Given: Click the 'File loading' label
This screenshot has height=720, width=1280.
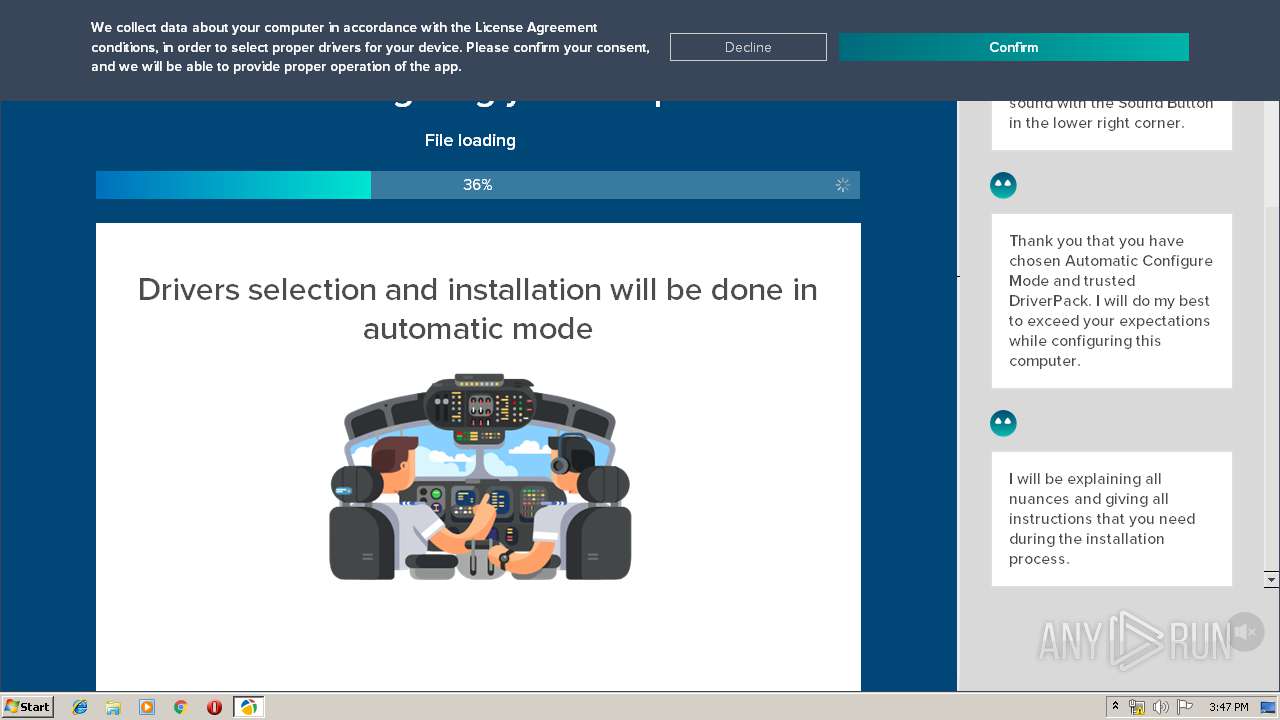Looking at the screenshot, I should 470,141.
